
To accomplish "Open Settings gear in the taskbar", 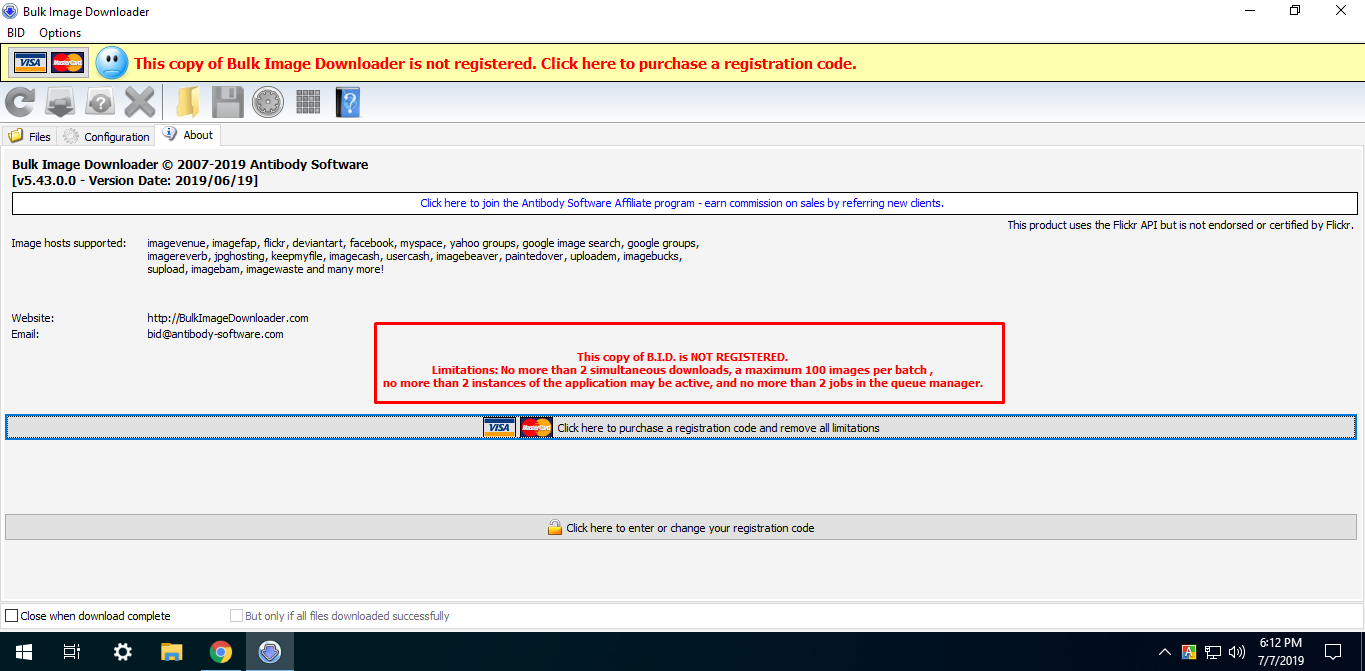I will pyautogui.click(x=122, y=652).
